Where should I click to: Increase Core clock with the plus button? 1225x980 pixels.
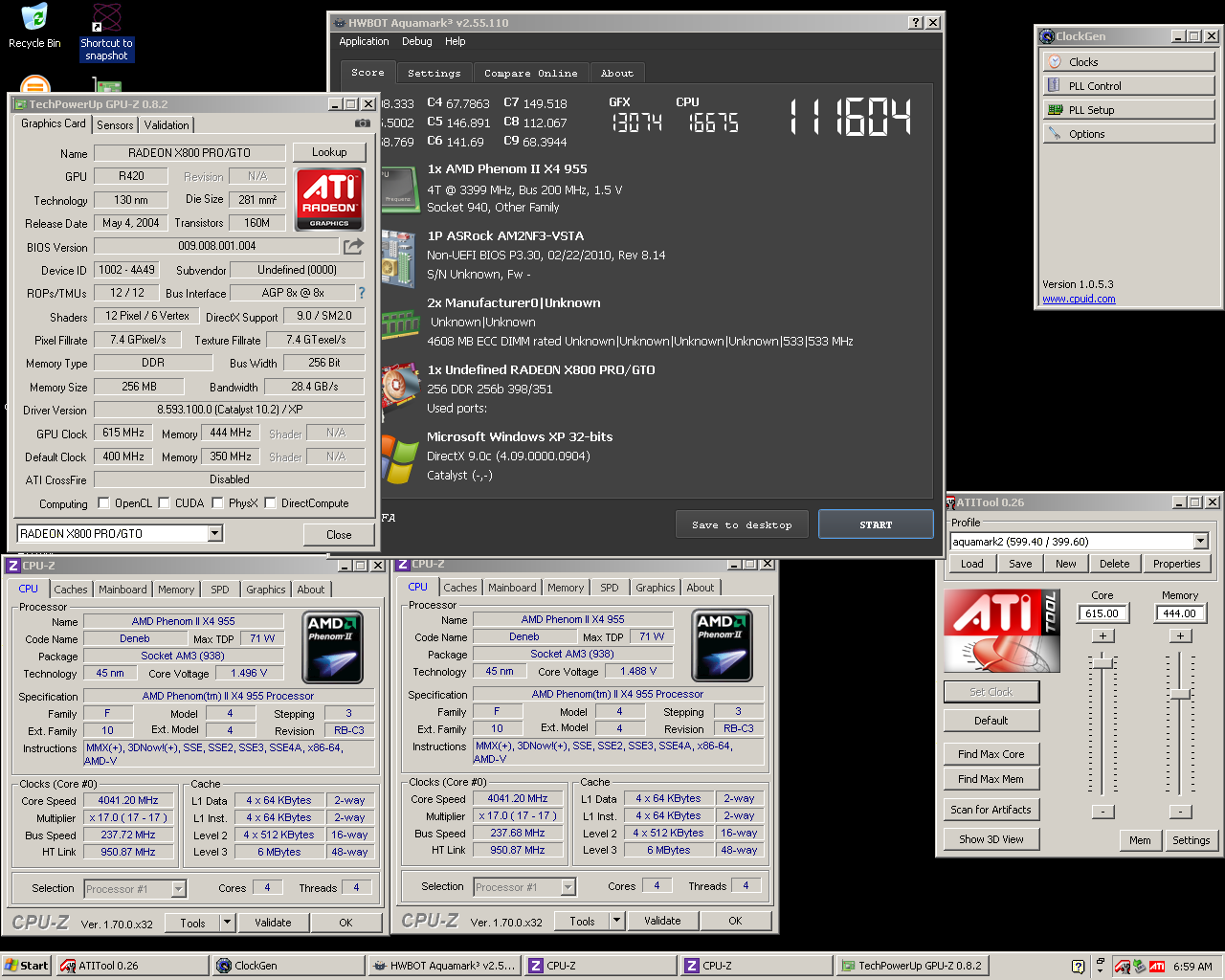1102,635
